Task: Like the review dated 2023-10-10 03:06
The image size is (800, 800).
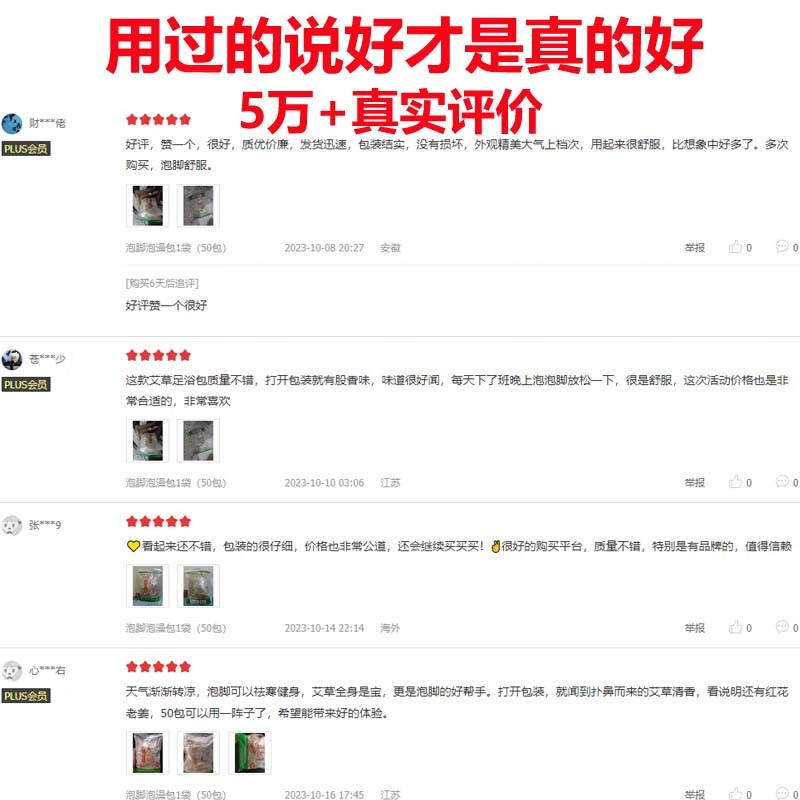Action: coord(740,482)
